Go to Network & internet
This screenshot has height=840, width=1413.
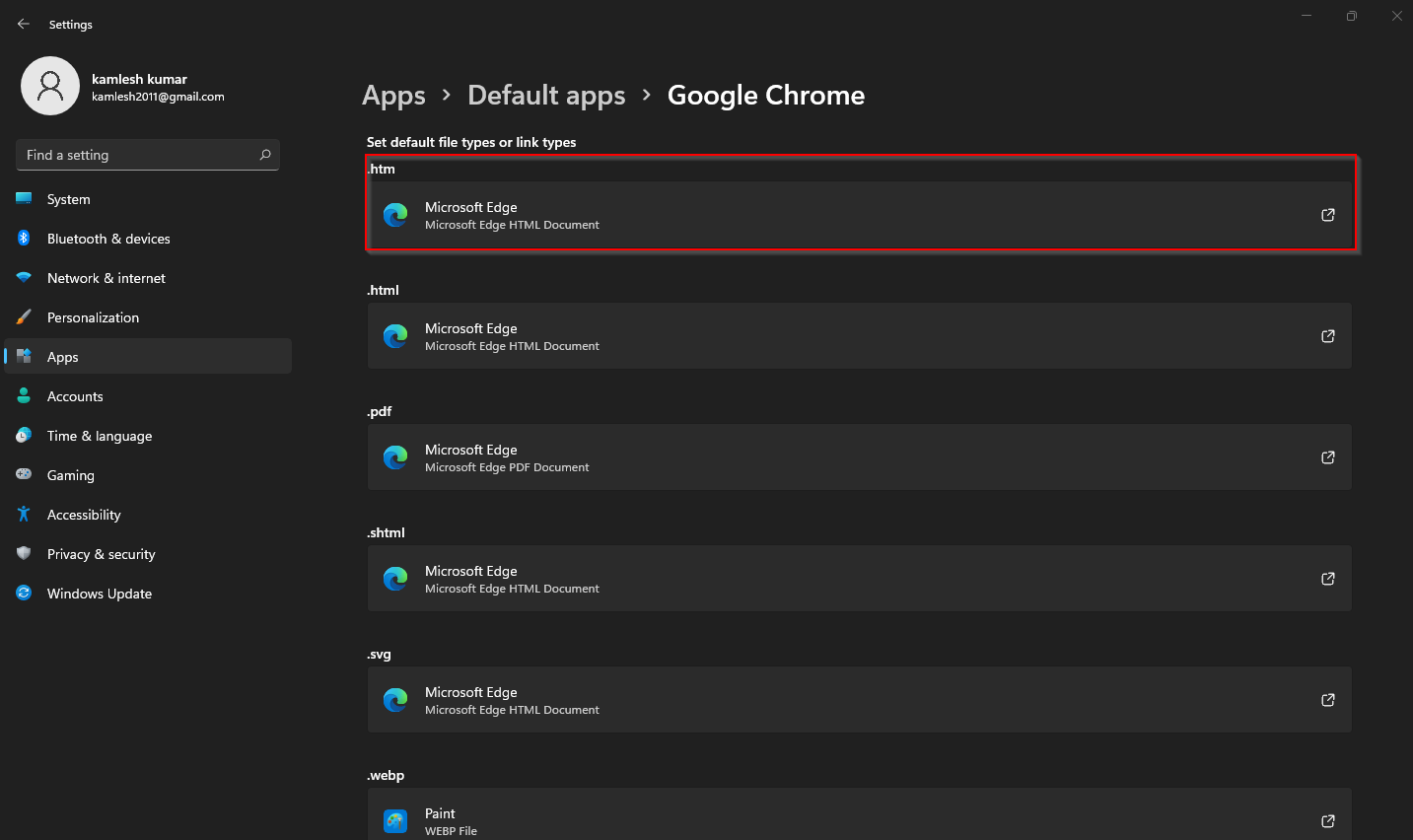(148, 278)
